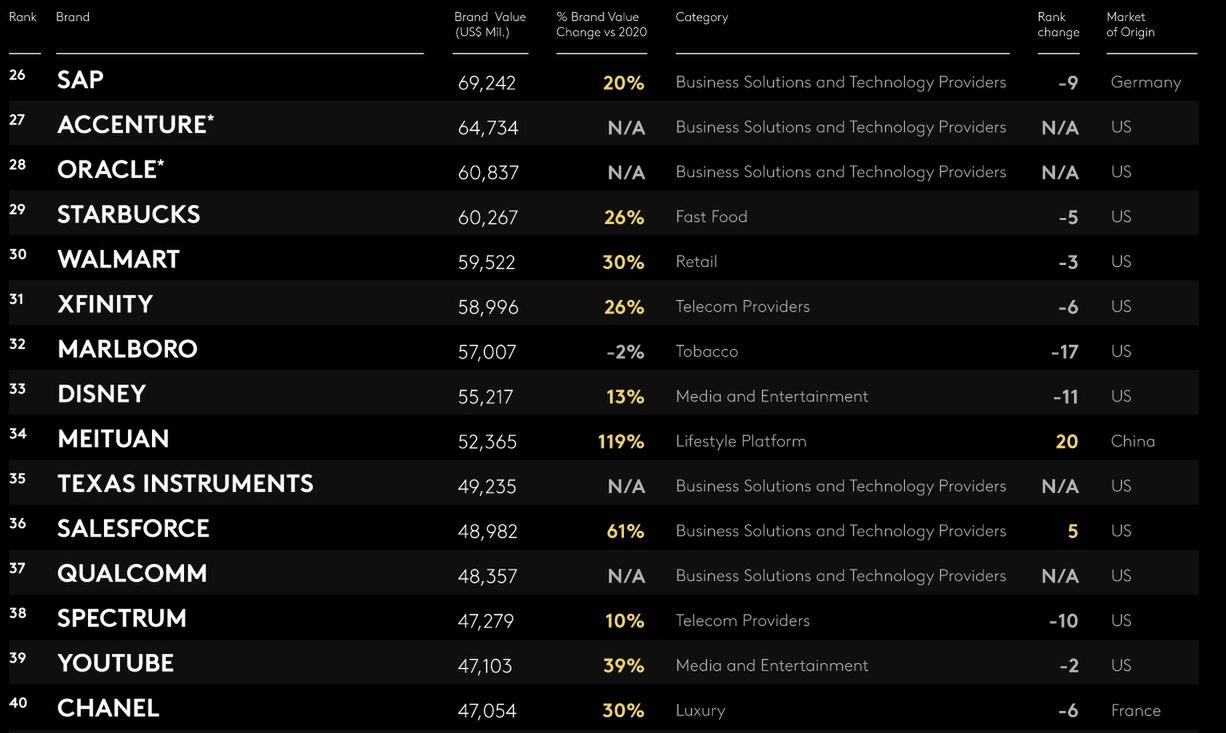This screenshot has width=1226, height=733.
Task: Click the Rank change column header
Action: tap(1058, 25)
